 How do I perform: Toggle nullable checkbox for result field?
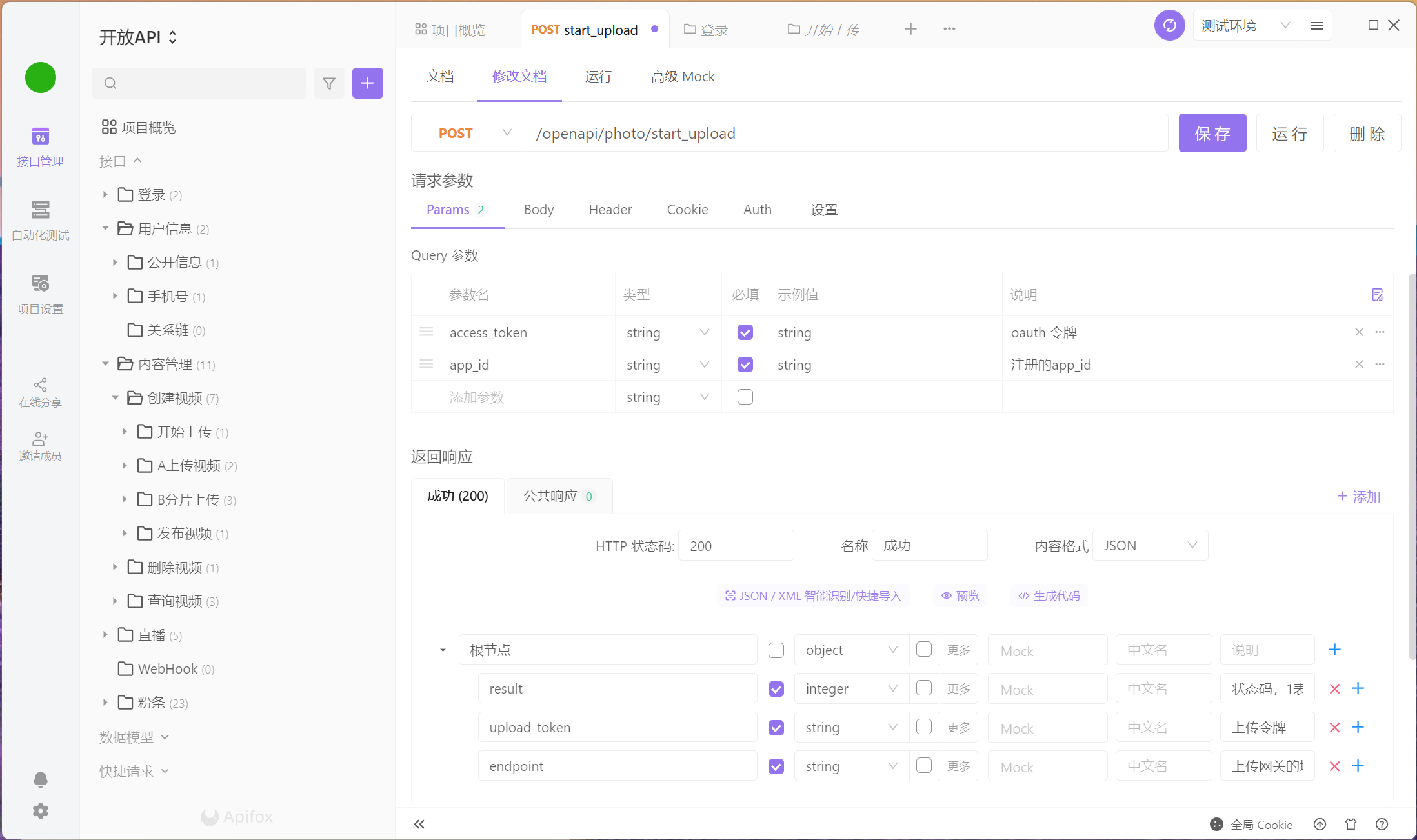point(924,688)
